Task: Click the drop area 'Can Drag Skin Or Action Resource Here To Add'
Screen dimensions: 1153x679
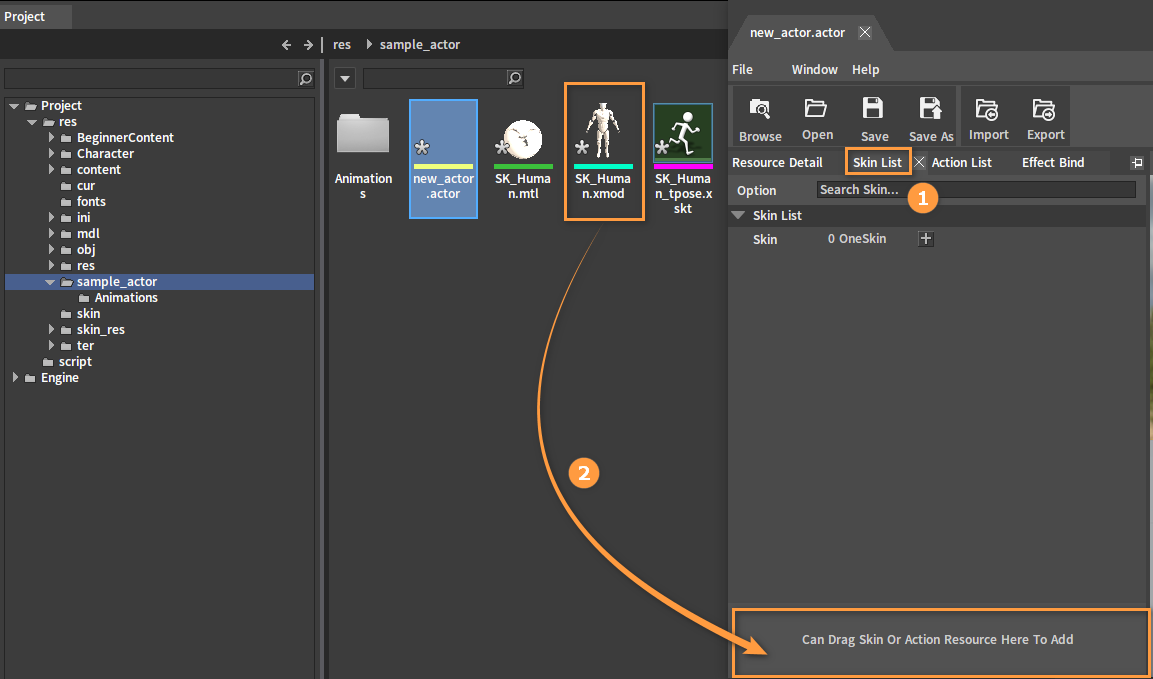Action: 940,642
